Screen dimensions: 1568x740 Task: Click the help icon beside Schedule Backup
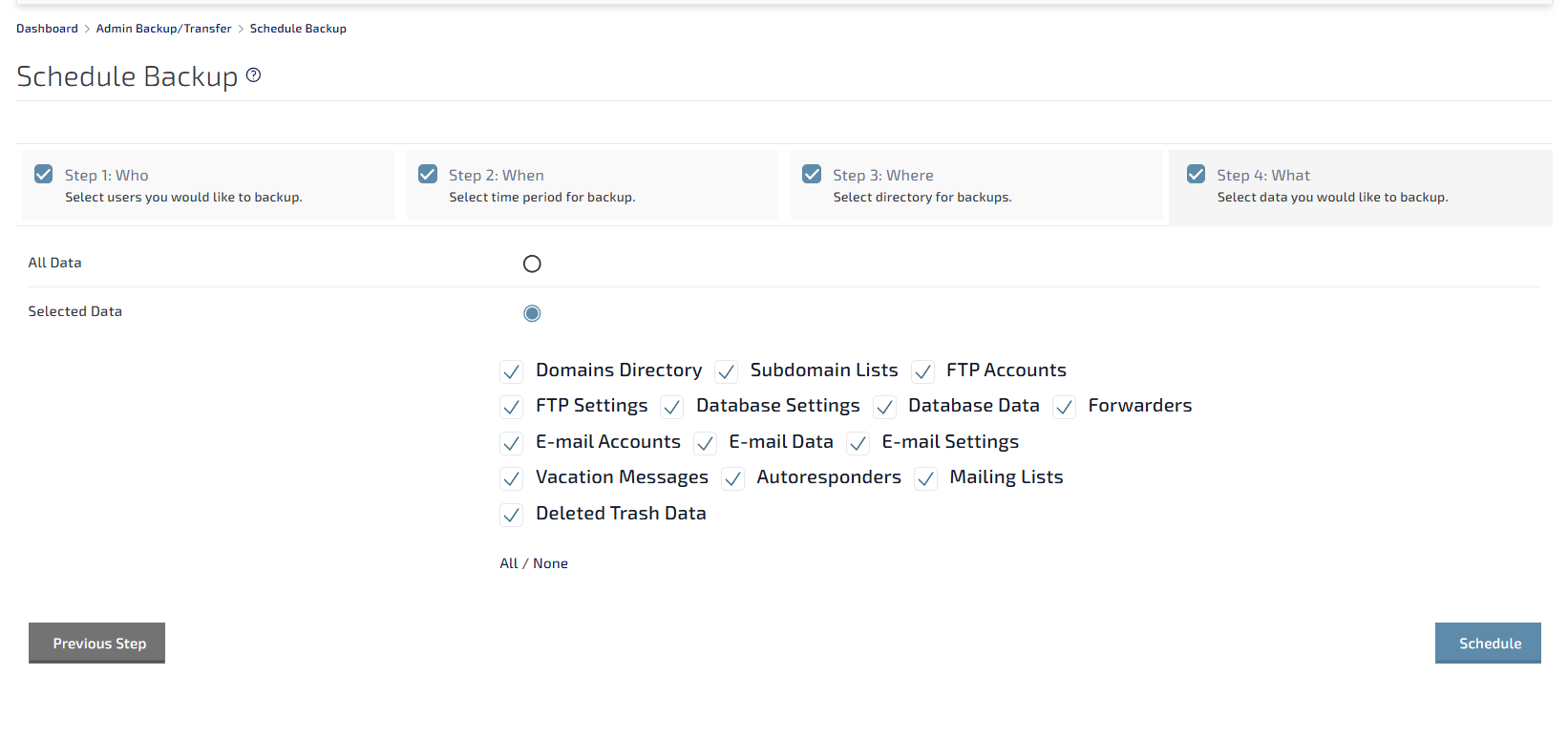click(x=253, y=75)
